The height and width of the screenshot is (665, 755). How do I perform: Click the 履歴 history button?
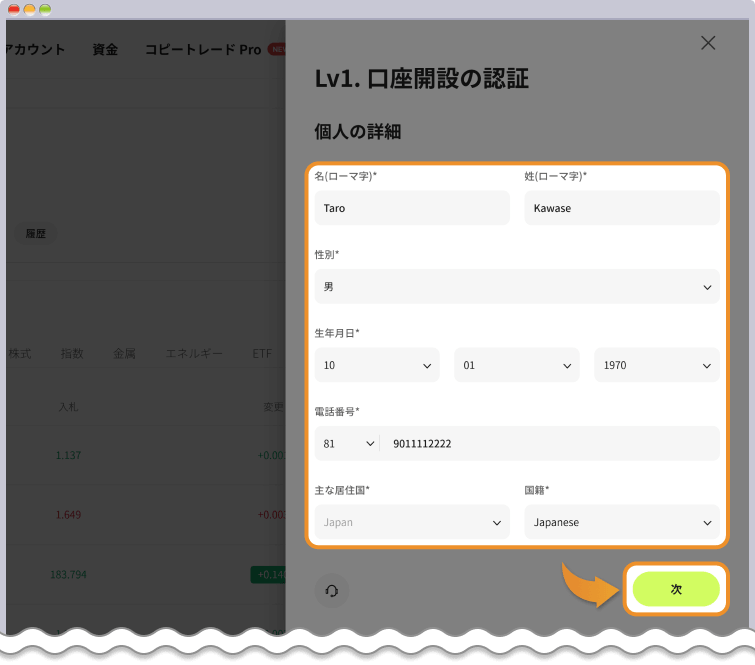(x=35, y=234)
